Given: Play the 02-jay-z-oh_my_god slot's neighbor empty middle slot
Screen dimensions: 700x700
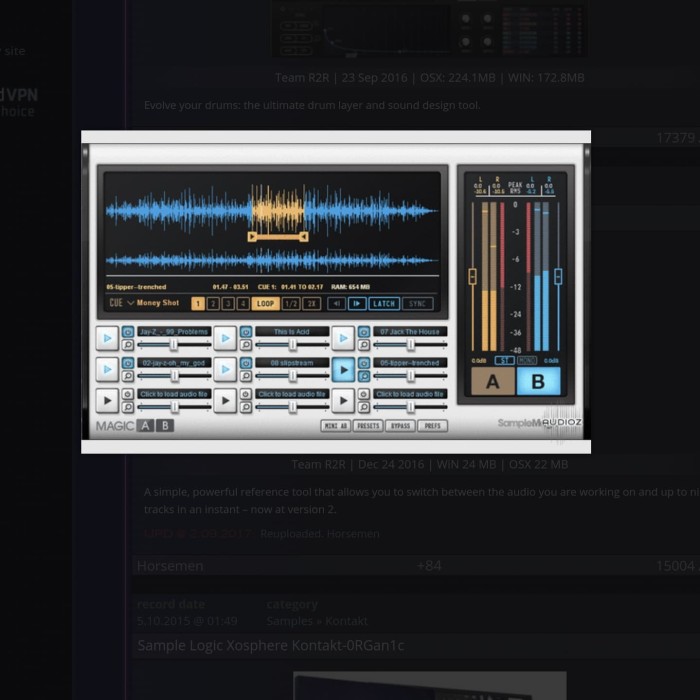Looking at the screenshot, I should [225, 400].
